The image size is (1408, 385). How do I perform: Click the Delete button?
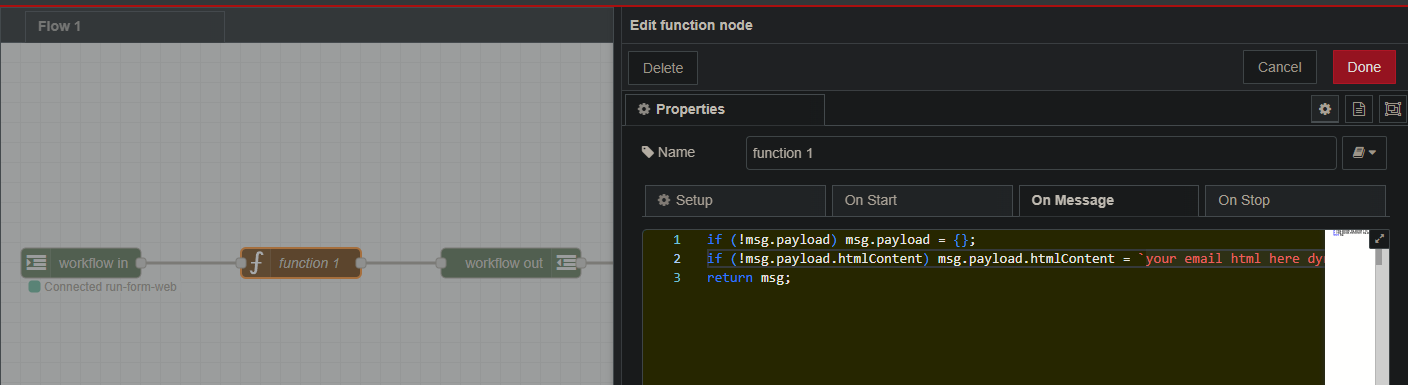coord(663,68)
